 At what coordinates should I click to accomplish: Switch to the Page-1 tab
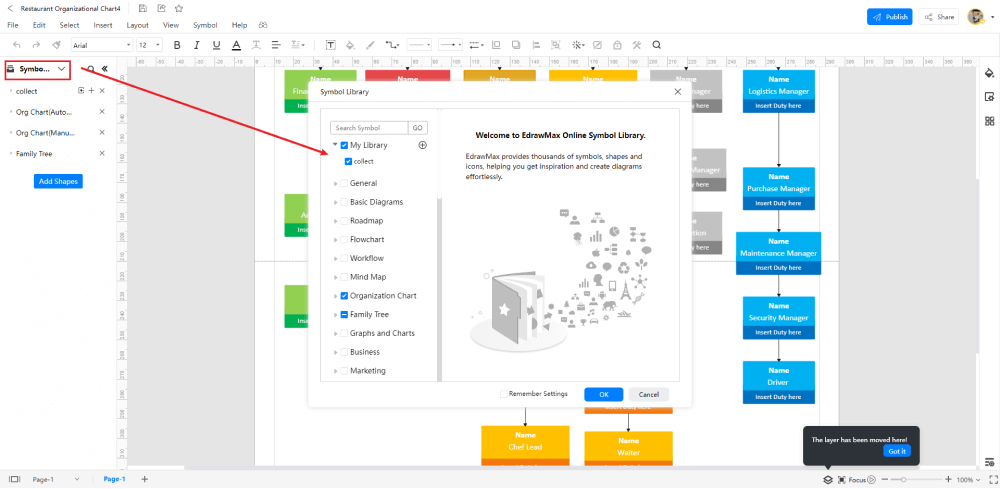click(114, 479)
